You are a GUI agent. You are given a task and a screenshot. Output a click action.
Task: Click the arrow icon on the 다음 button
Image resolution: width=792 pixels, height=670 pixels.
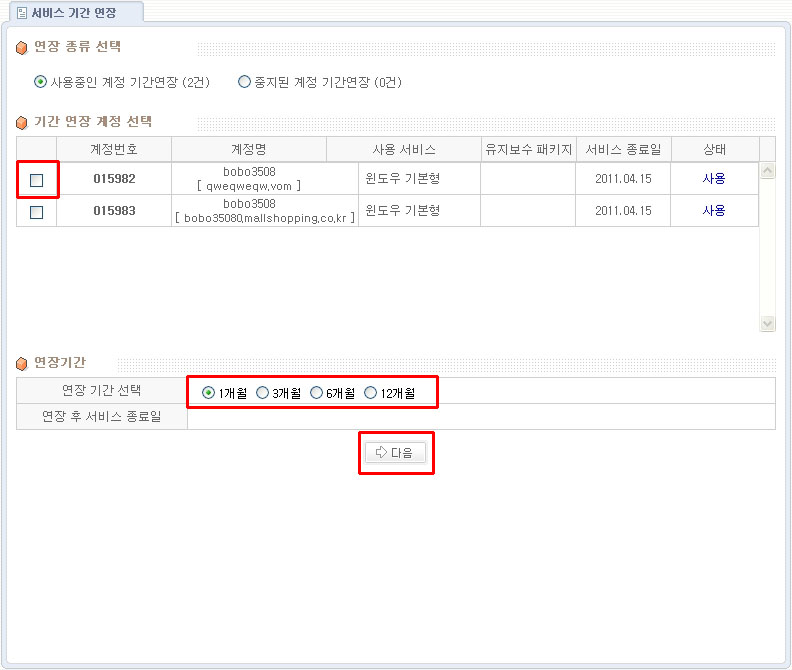381,452
